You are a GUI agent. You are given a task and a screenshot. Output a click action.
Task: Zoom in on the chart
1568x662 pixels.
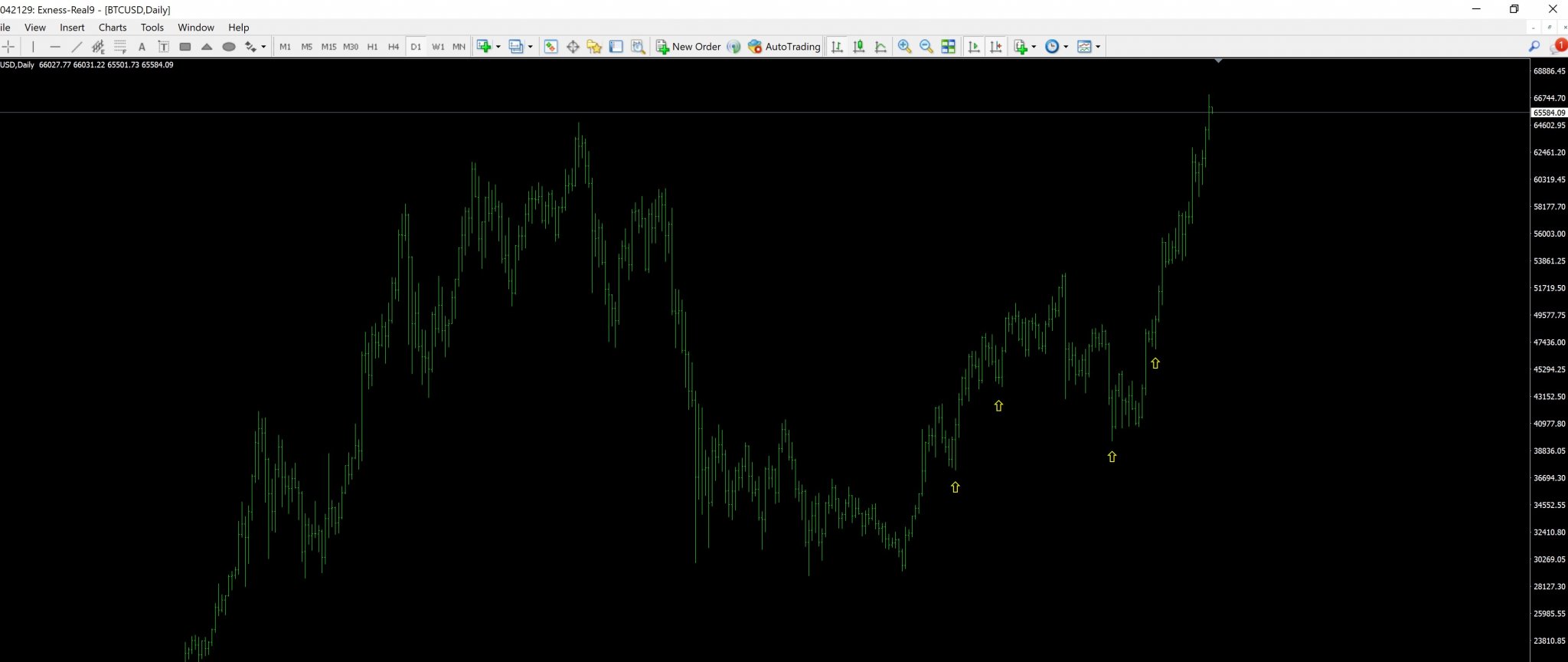[x=904, y=47]
